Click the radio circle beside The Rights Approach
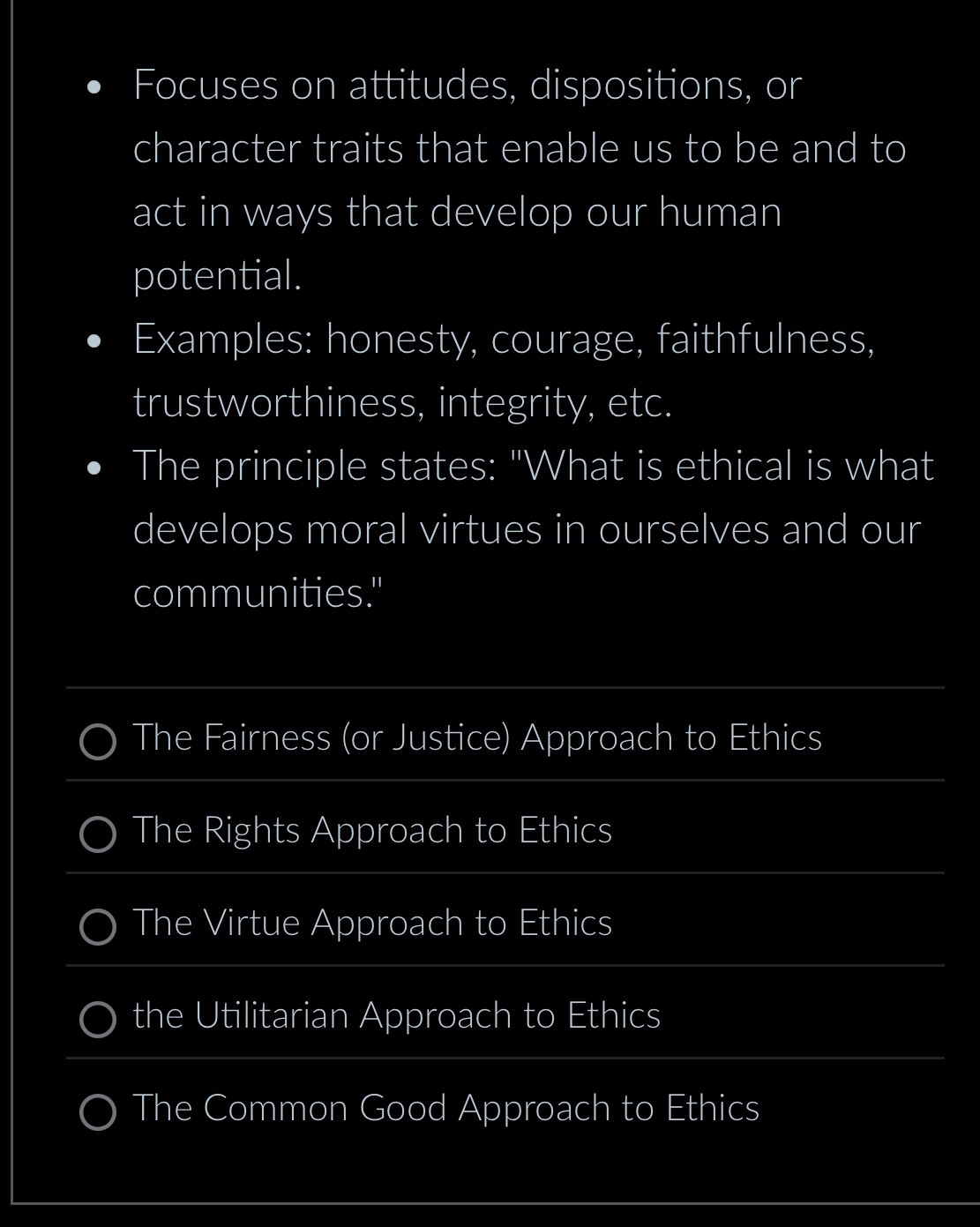 pos(99,834)
